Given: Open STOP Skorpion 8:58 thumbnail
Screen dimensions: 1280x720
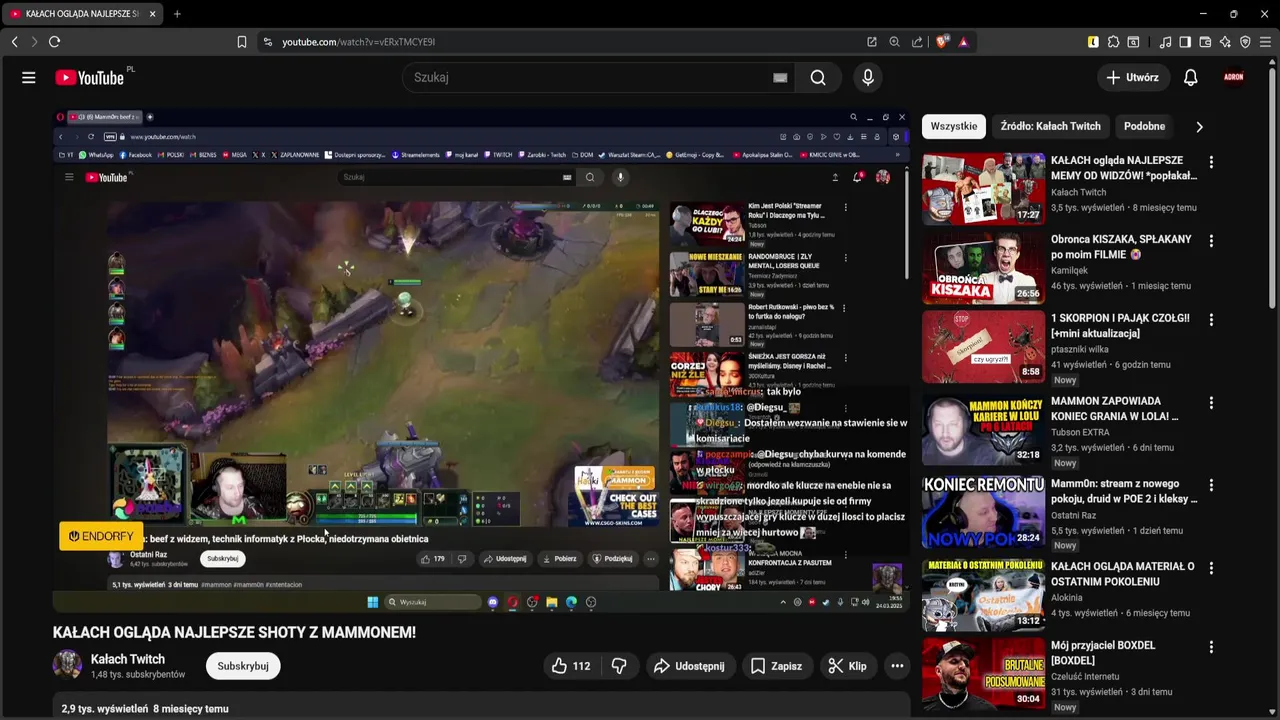Looking at the screenshot, I should [x=983, y=347].
